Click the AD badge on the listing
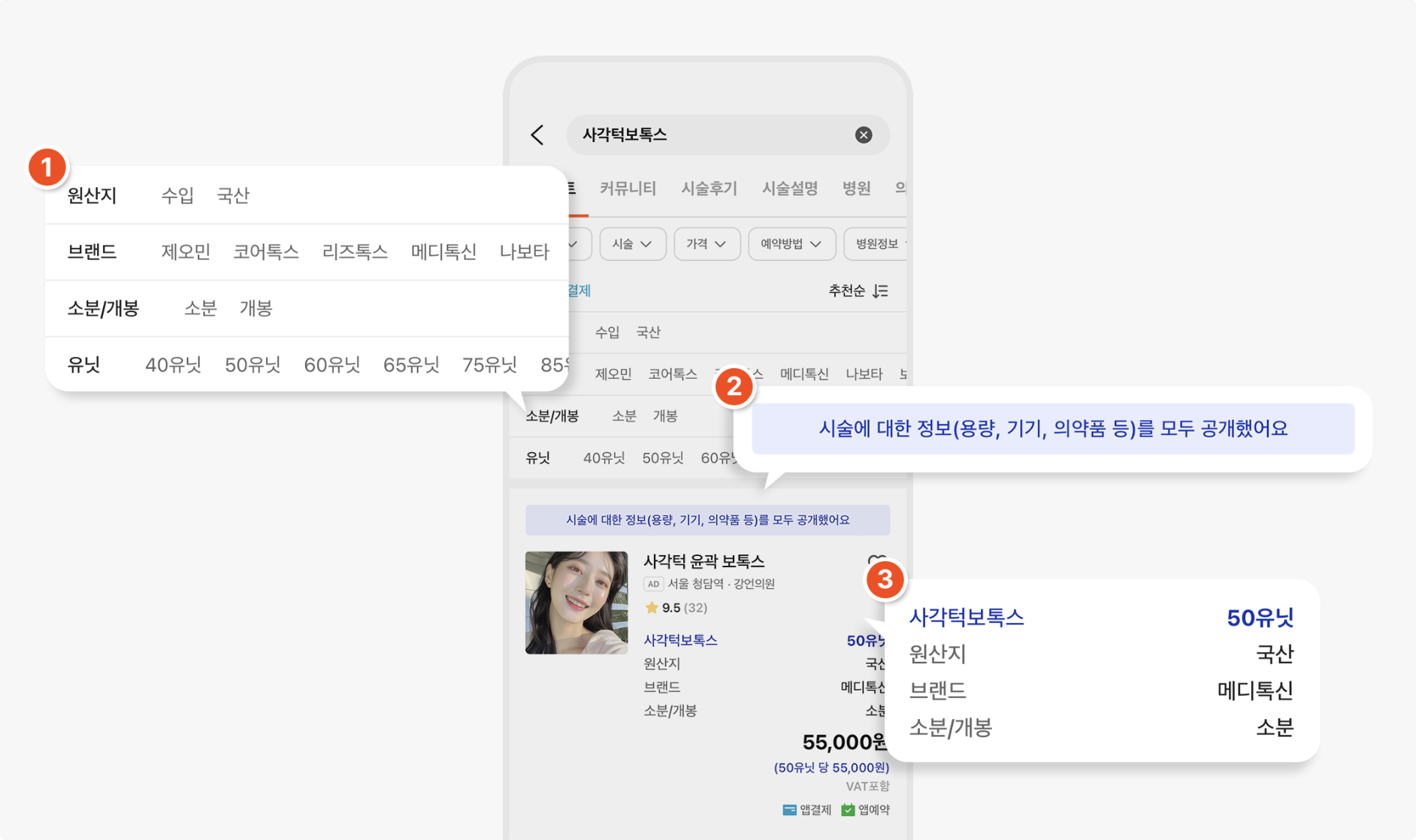The width and height of the screenshot is (1416, 840). [653, 584]
